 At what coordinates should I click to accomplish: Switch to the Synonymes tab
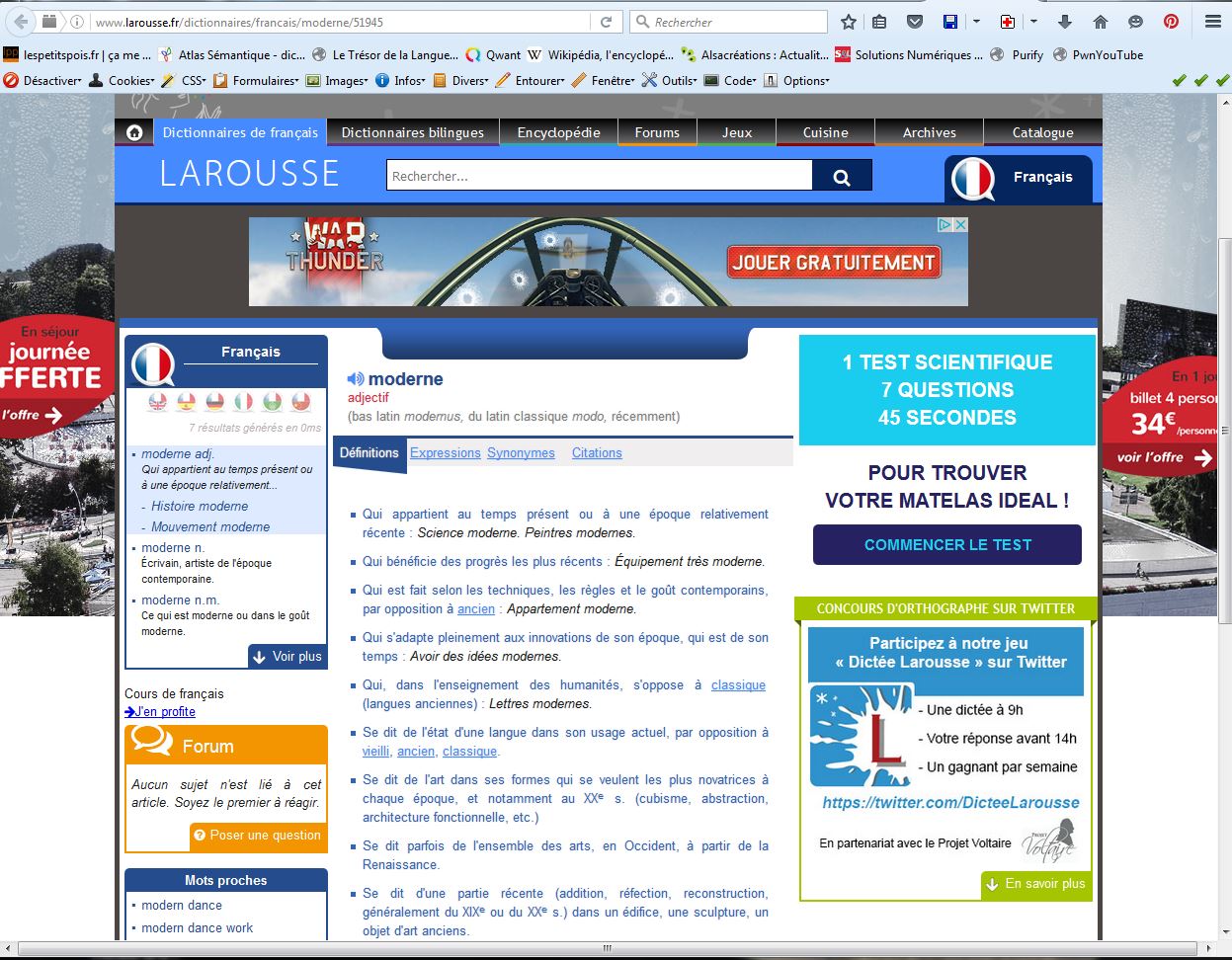pos(521,453)
